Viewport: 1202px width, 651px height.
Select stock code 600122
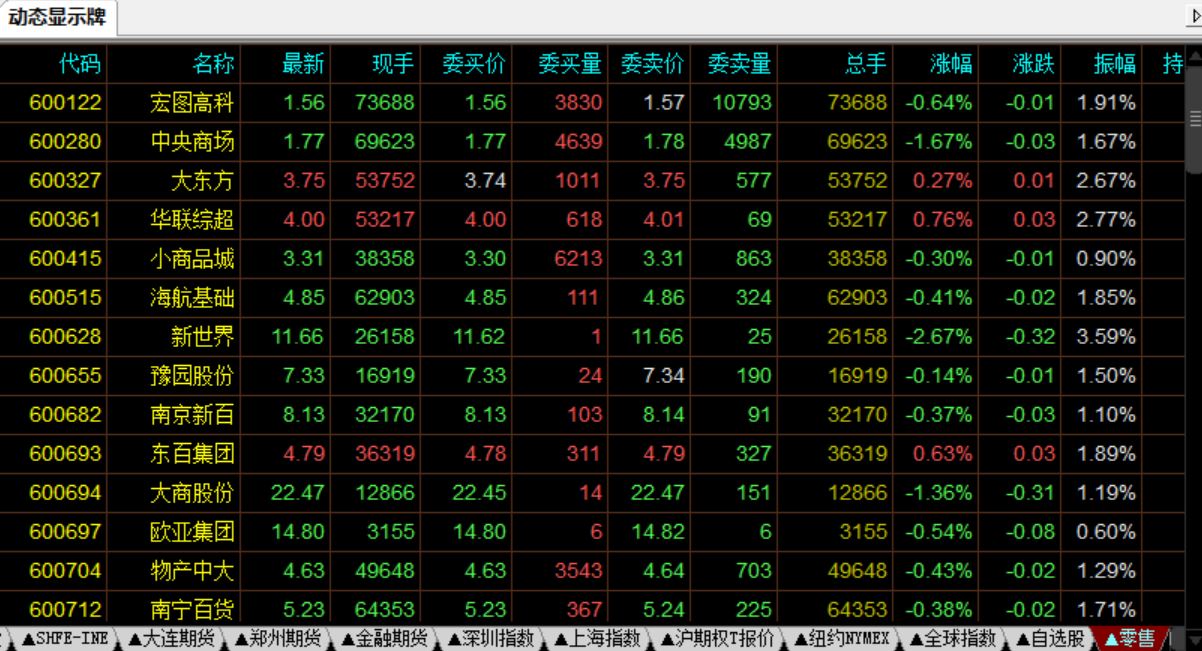65,103
